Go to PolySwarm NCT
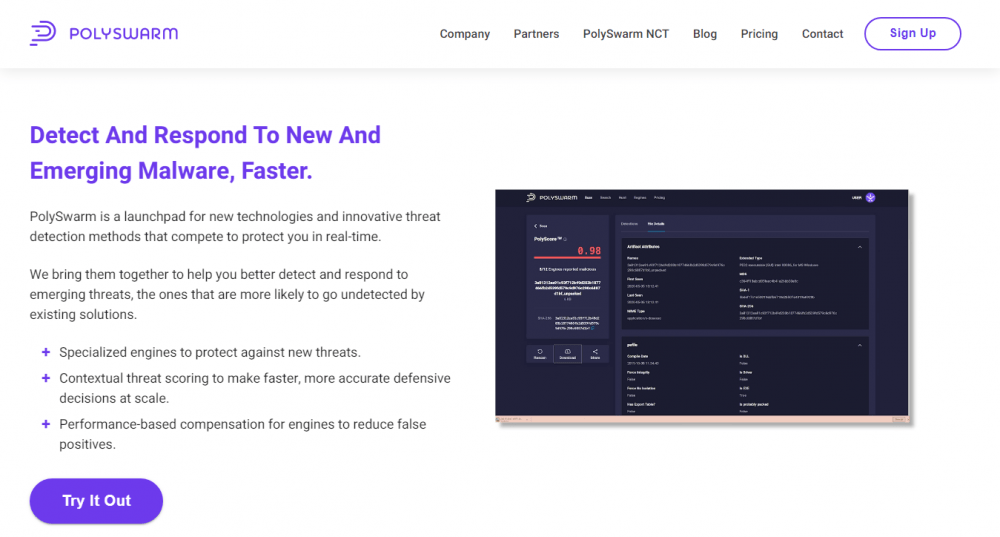The image size is (1000, 537). (x=626, y=34)
